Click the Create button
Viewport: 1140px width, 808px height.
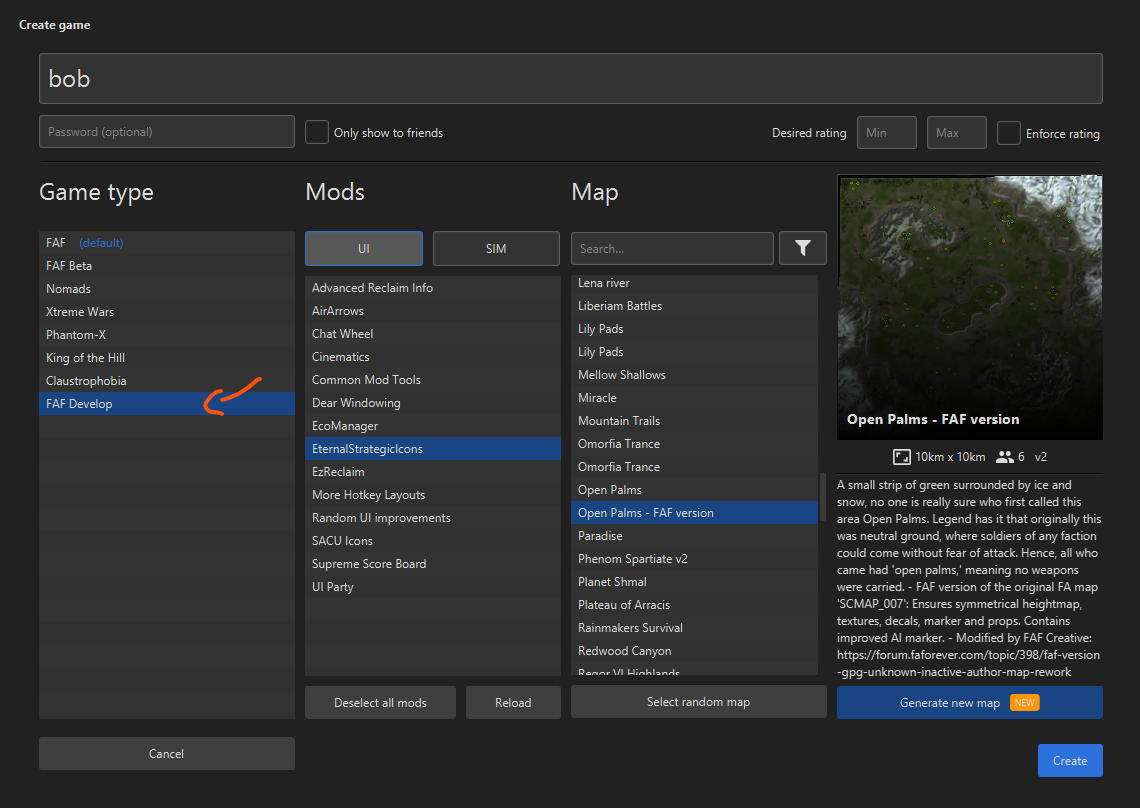1069,760
